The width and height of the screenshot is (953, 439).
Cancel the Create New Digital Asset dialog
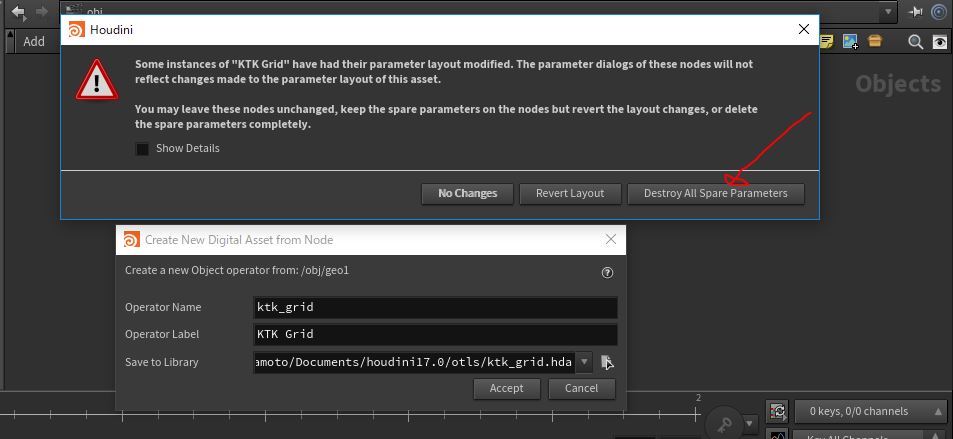point(582,389)
